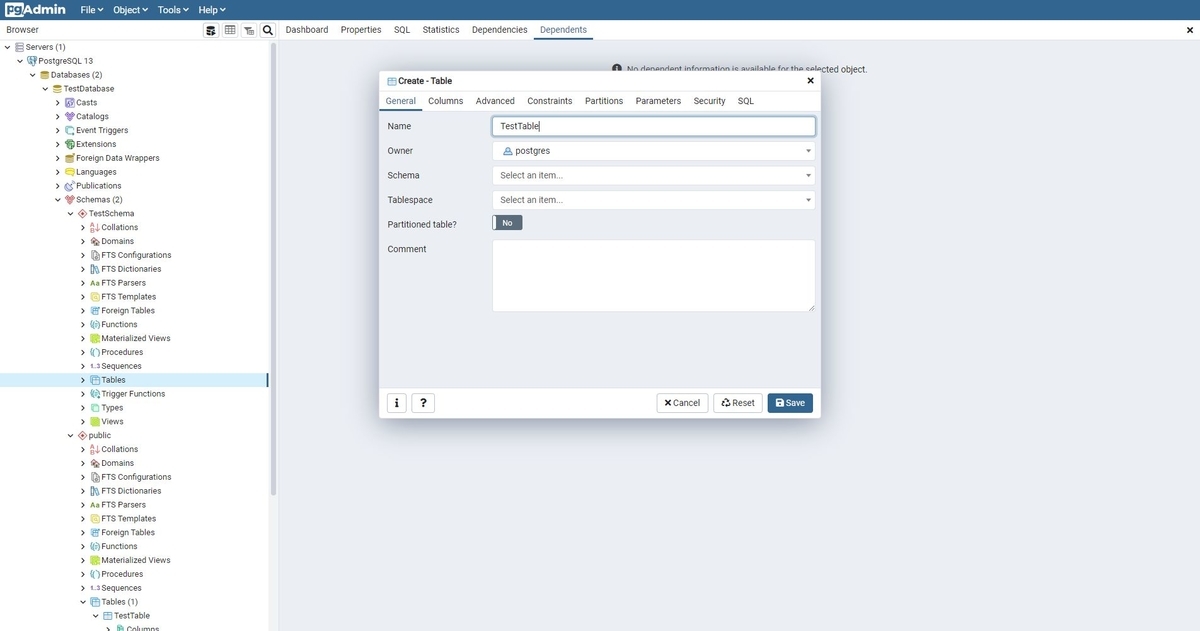Click the info button in Create Table dialog

[397, 403]
